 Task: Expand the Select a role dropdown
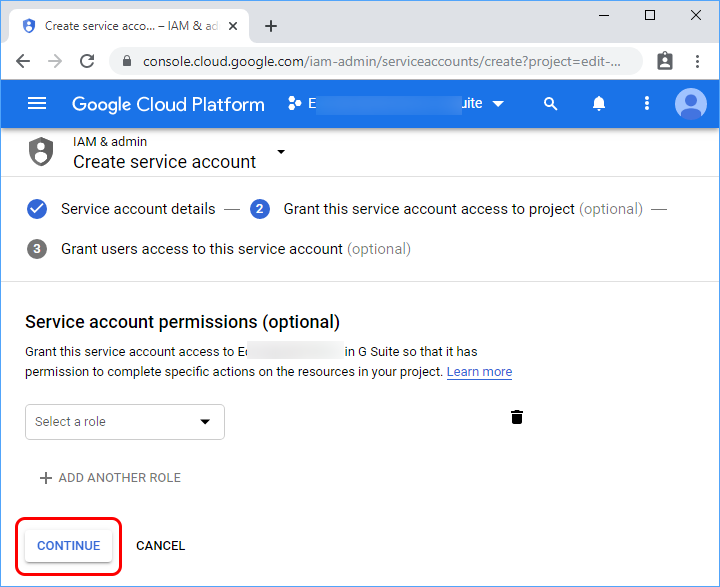click(x=125, y=422)
